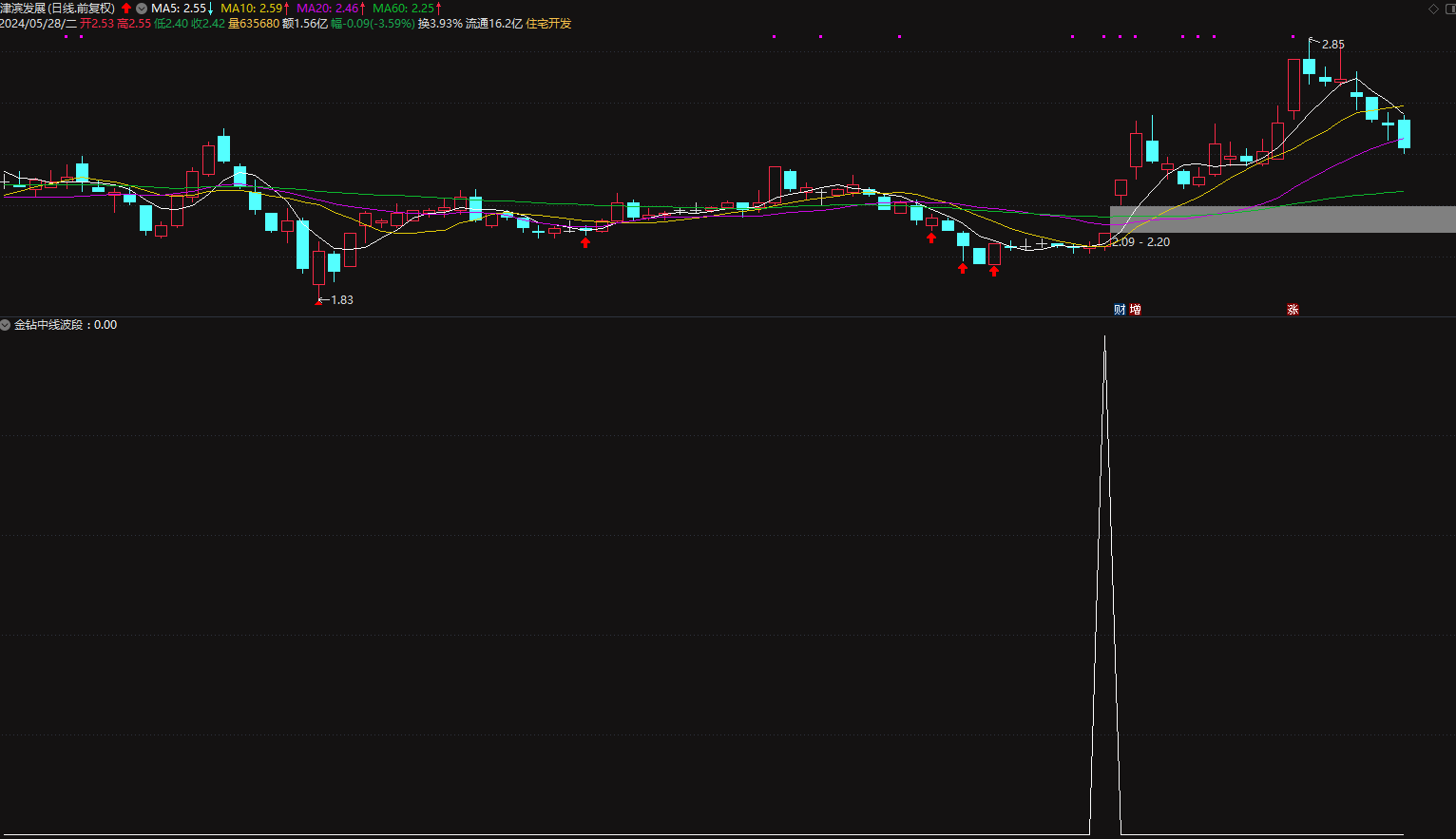Click the 津滨发展(日线.前复权) chart title
1456x839 pixels.
[x=58, y=8]
